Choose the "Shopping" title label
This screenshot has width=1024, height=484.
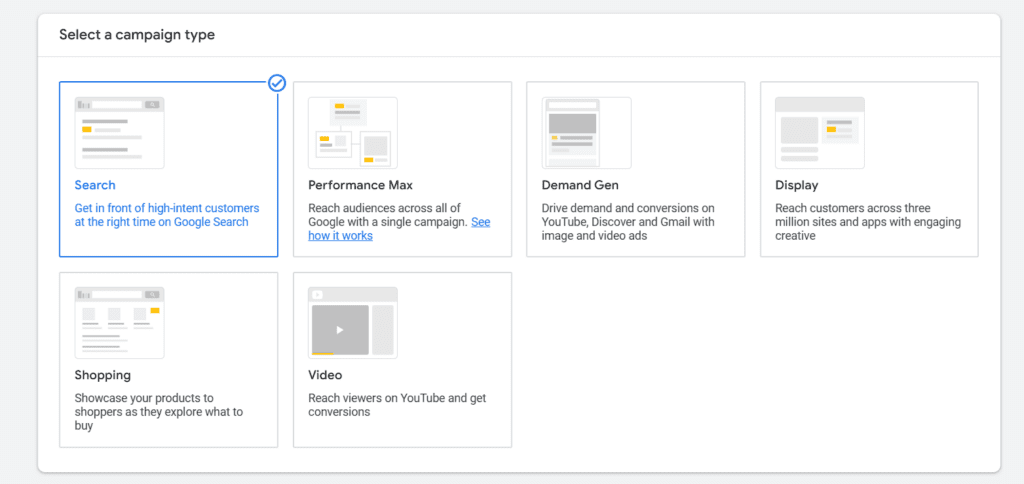tap(103, 375)
